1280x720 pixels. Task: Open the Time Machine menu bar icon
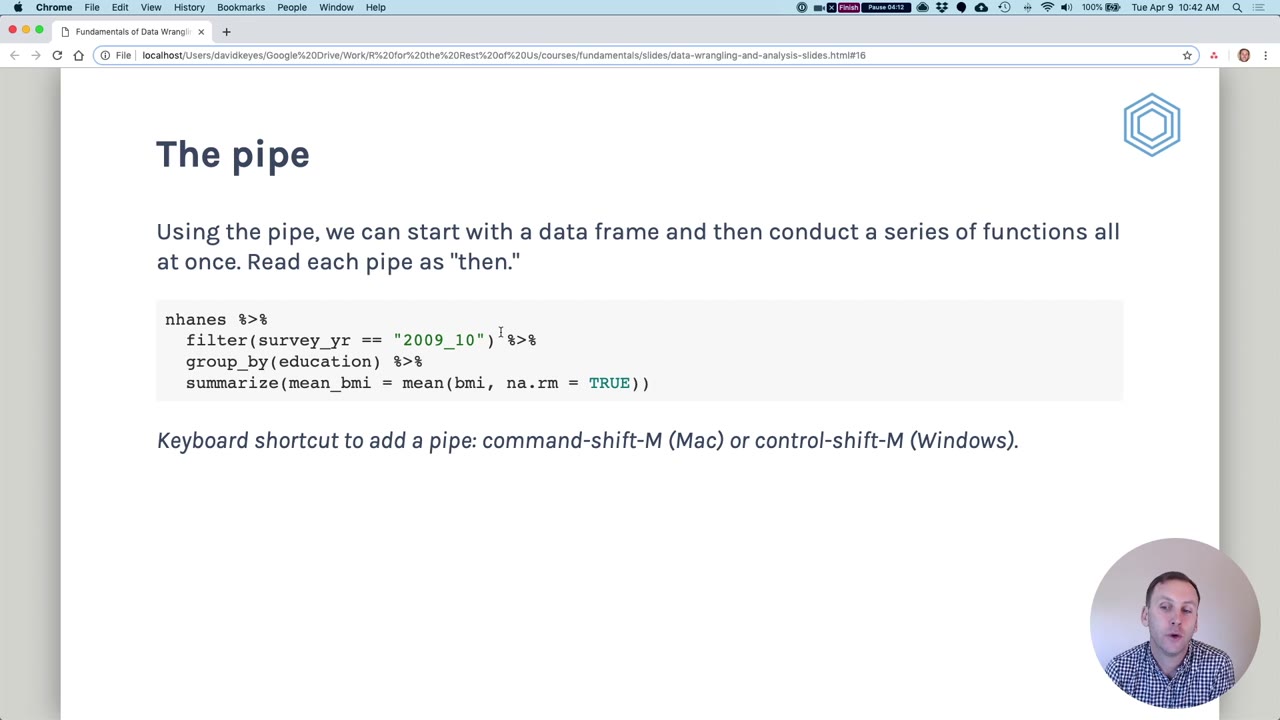tap(1004, 7)
